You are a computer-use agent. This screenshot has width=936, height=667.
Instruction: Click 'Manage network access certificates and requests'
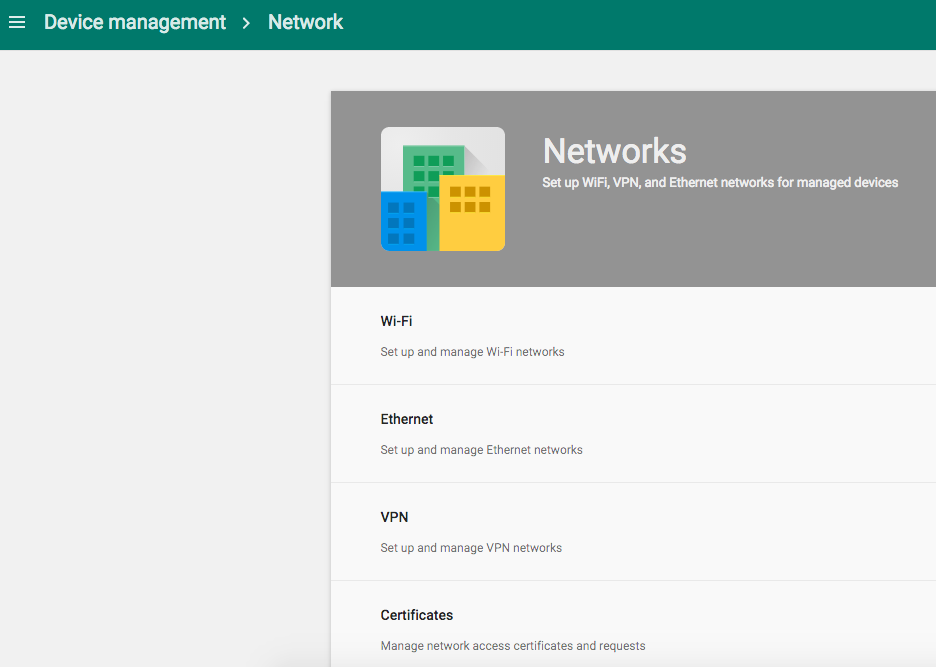coord(513,646)
